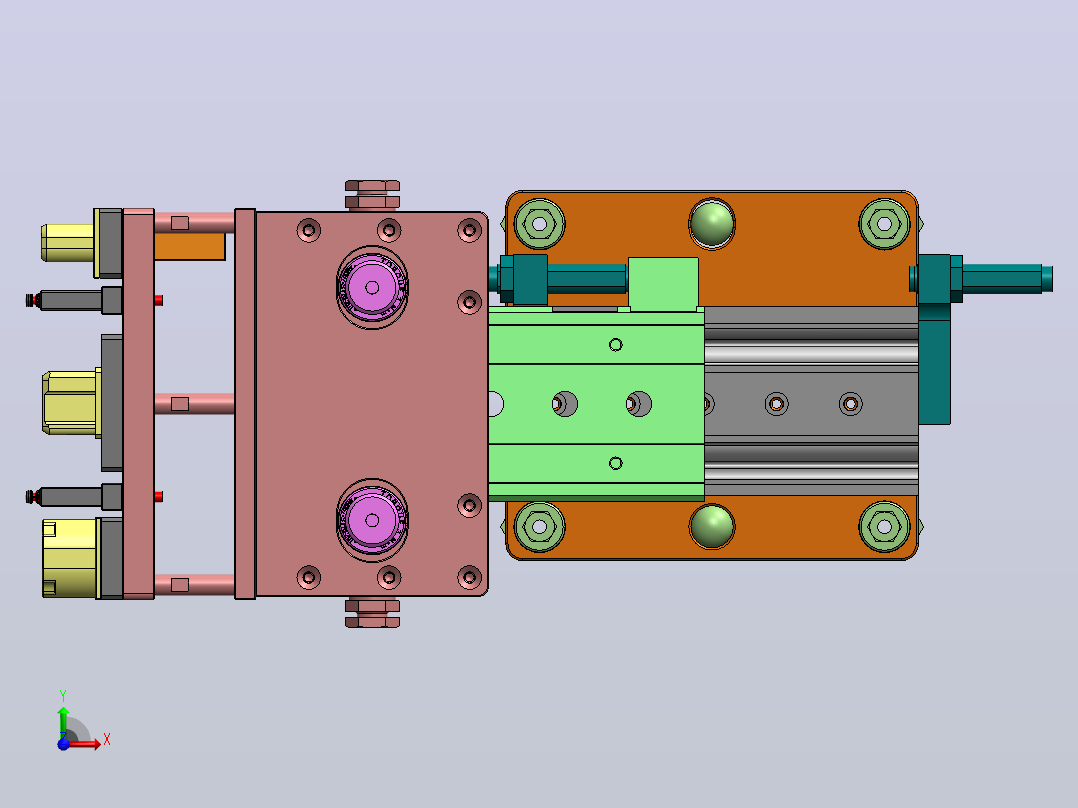
Task: Select the teal shock absorber rod at far right
Action: click(1007, 279)
